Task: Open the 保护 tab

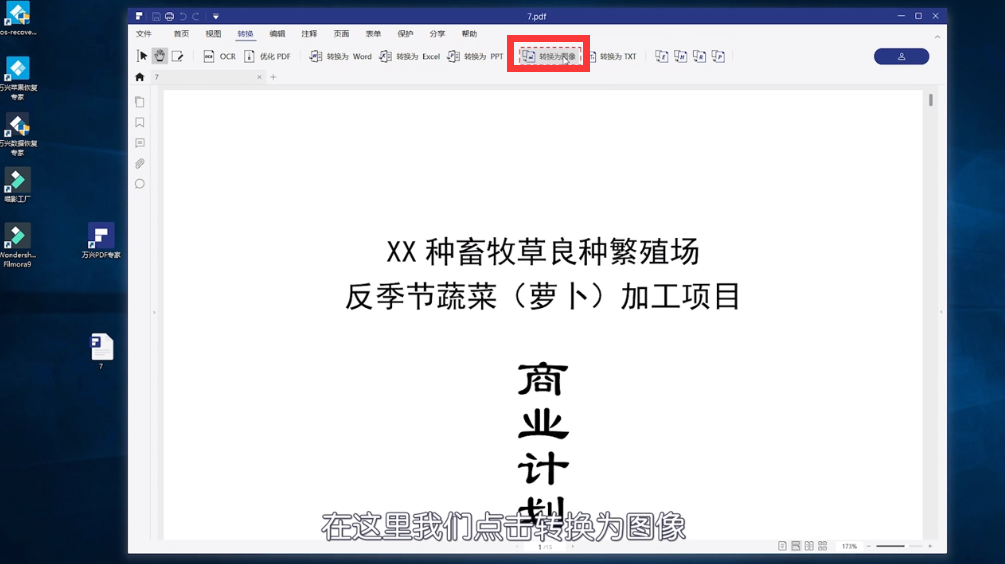Action: point(406,33)
